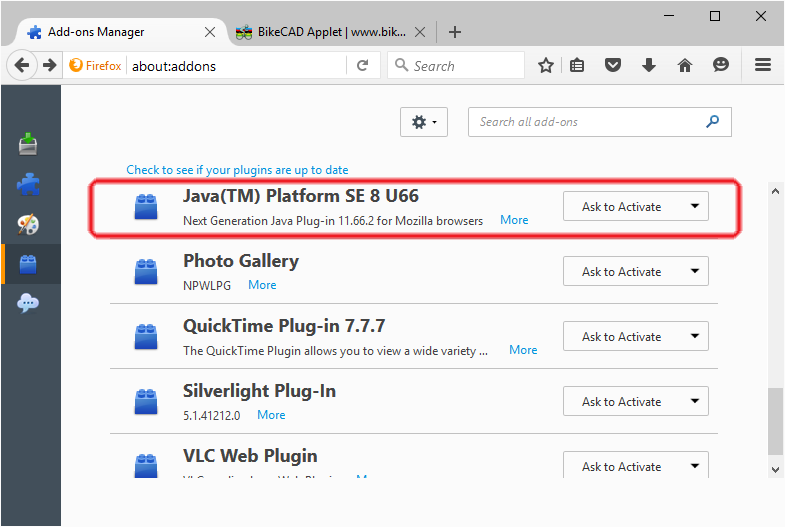
Task: Open the Pocket save icon
Action: coord(613,65)
